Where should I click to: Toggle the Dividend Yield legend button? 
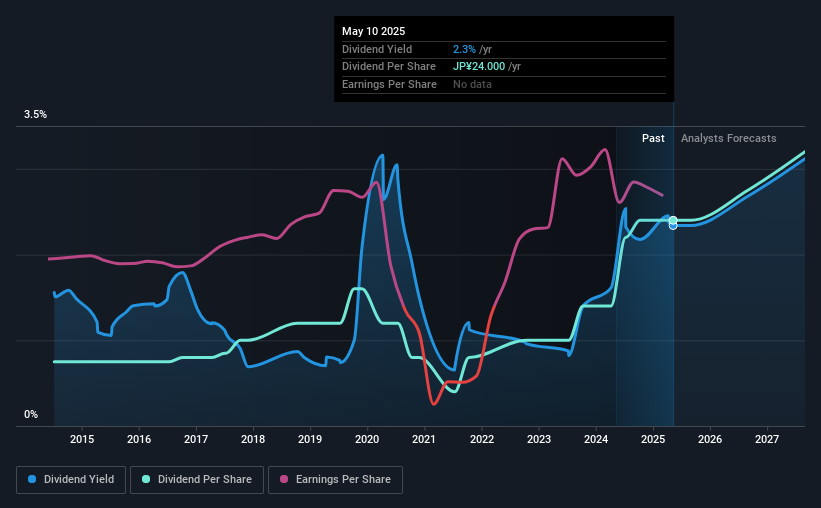[71, 480]
